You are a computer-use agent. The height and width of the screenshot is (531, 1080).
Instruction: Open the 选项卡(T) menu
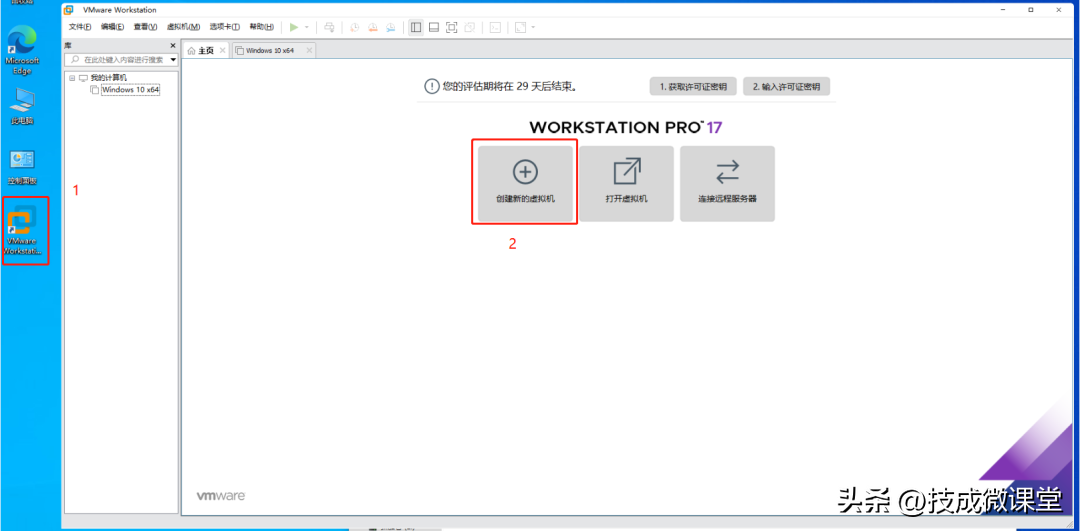225,27
